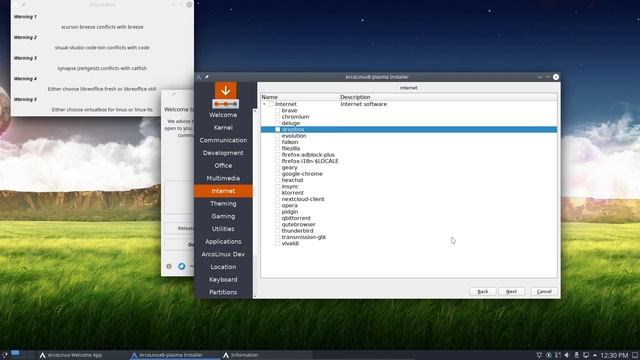Select the hexchat row

[x=409, y=180]
